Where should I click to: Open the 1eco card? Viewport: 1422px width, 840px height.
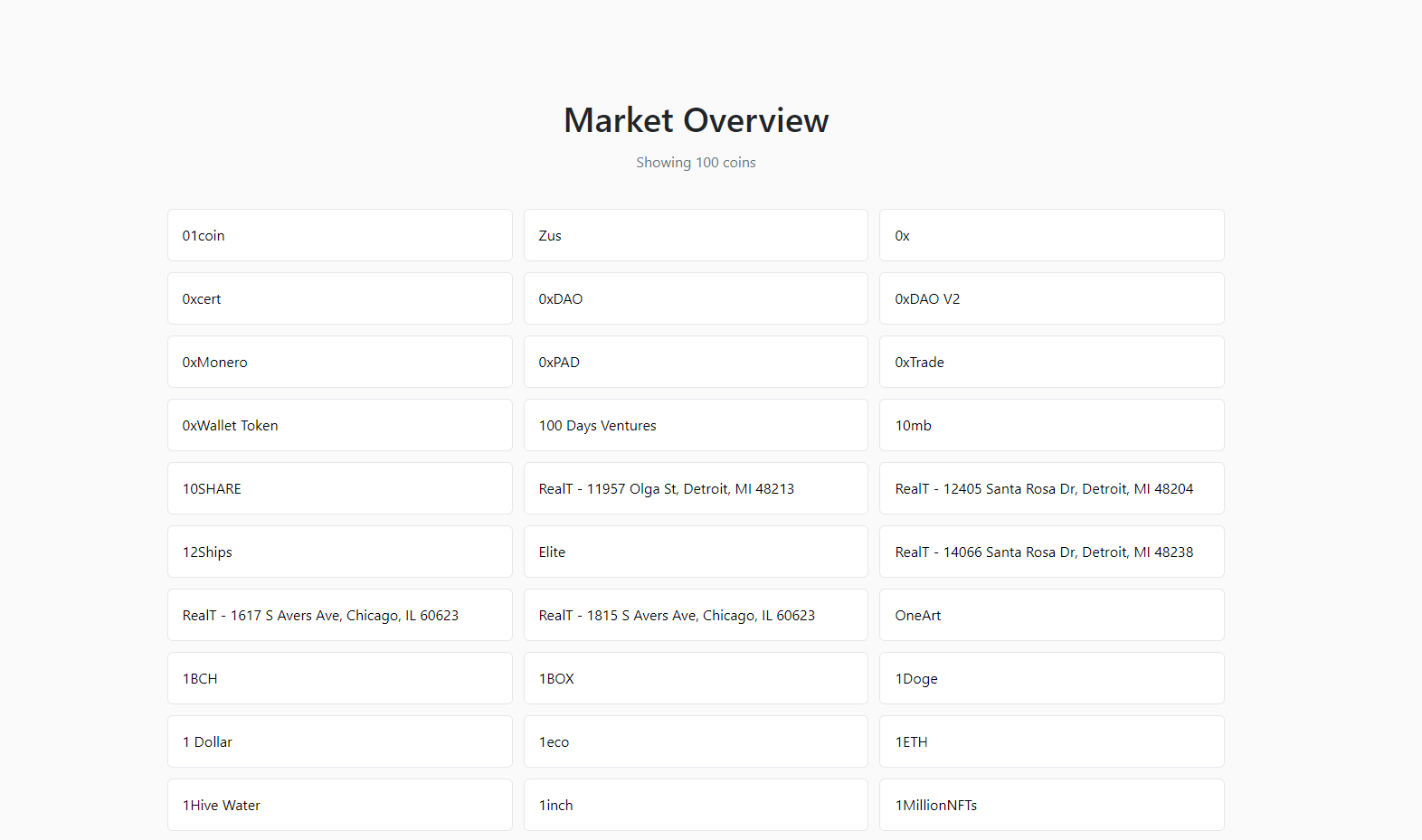click(696, 741)
